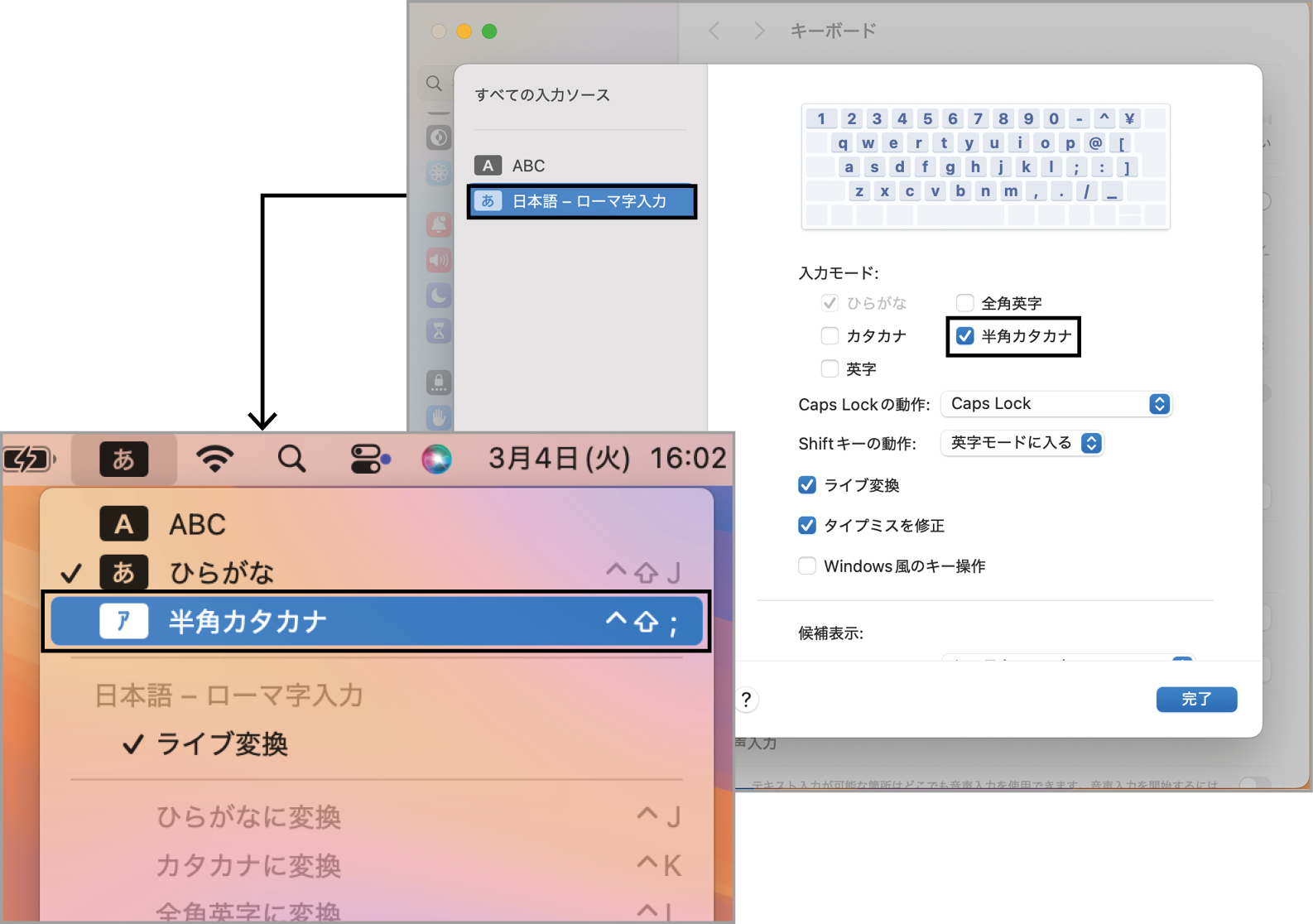Click the keyboard layout preview

985,166
